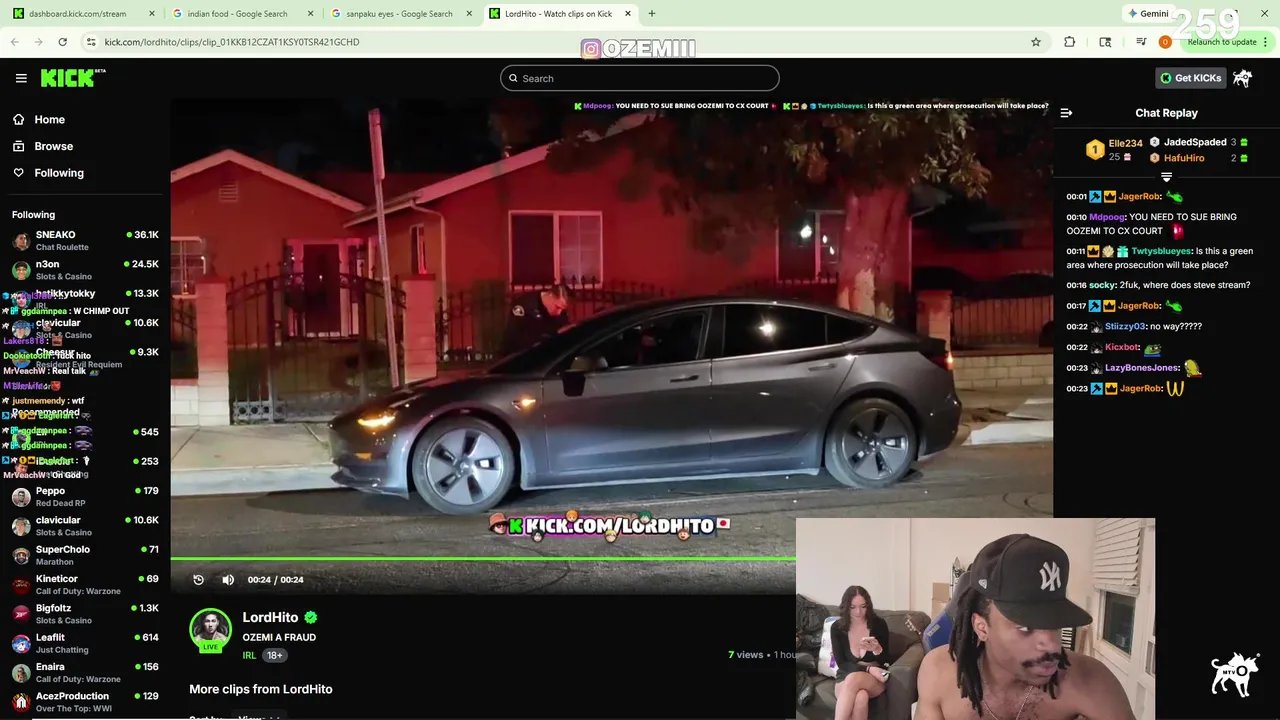Click the Twtysblueyes username in chat replay
The width and height of the screenshot is (1280, 720).
(x=1161, y=251)
